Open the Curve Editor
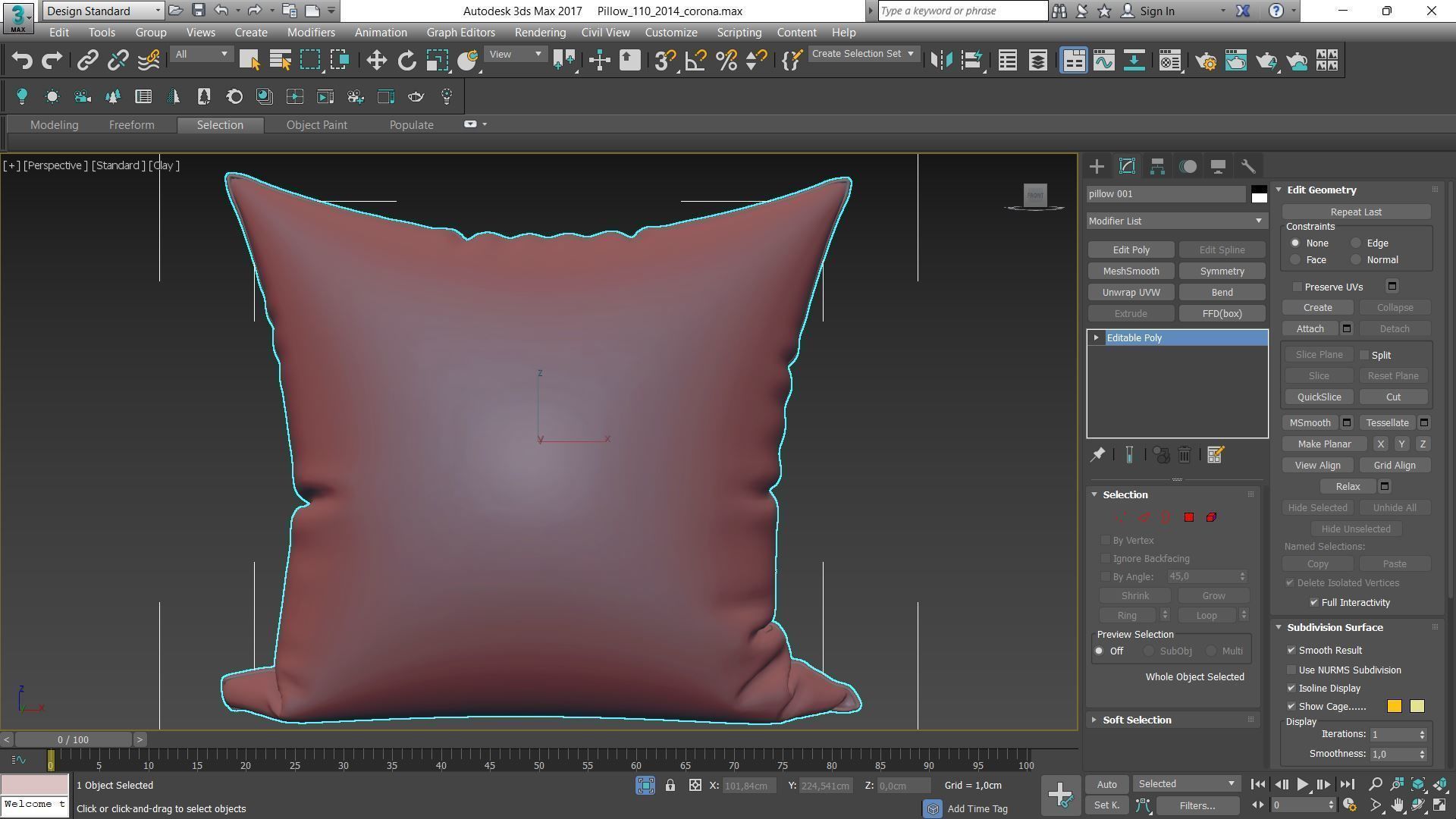1456x819 pixels. (1104, 61)
